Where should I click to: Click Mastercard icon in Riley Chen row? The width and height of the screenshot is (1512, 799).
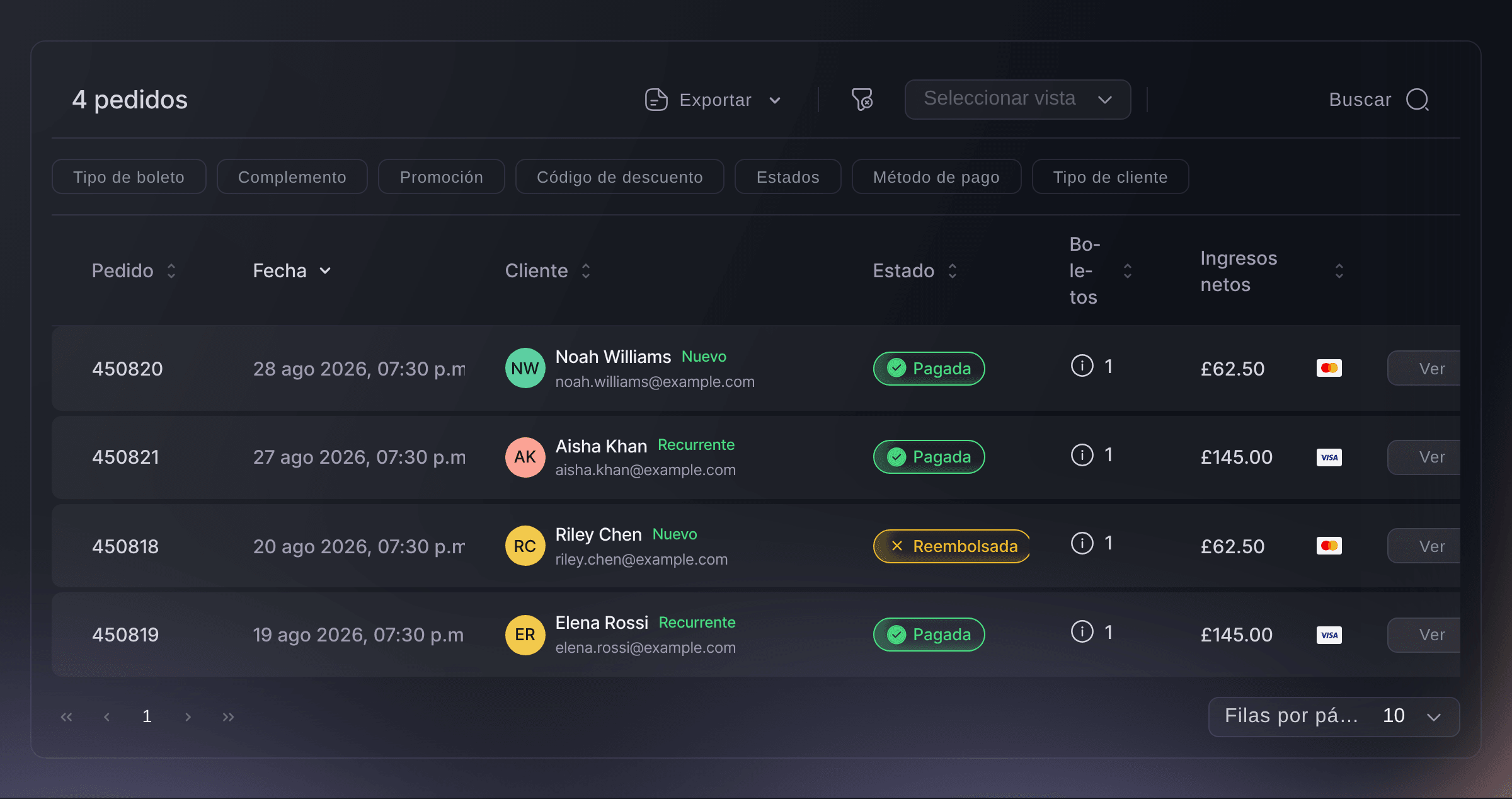(1329, 546)
